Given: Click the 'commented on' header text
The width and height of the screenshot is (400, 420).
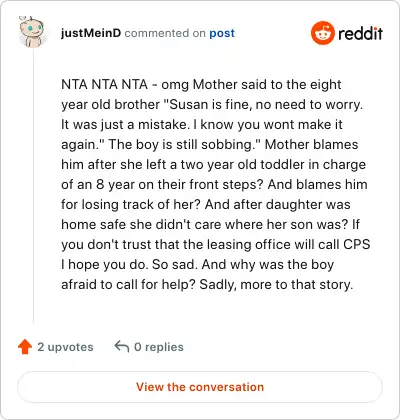Looking at the screenshot, I should pyautogui.click(x=165, y=33).
